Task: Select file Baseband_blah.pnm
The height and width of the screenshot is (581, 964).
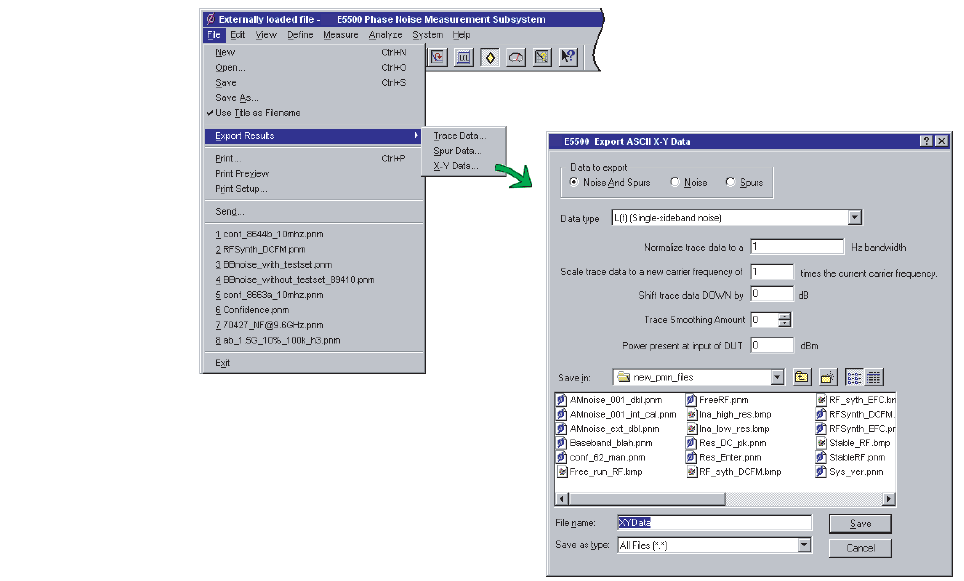Action: pyautogui.click(x=605, y=443)
